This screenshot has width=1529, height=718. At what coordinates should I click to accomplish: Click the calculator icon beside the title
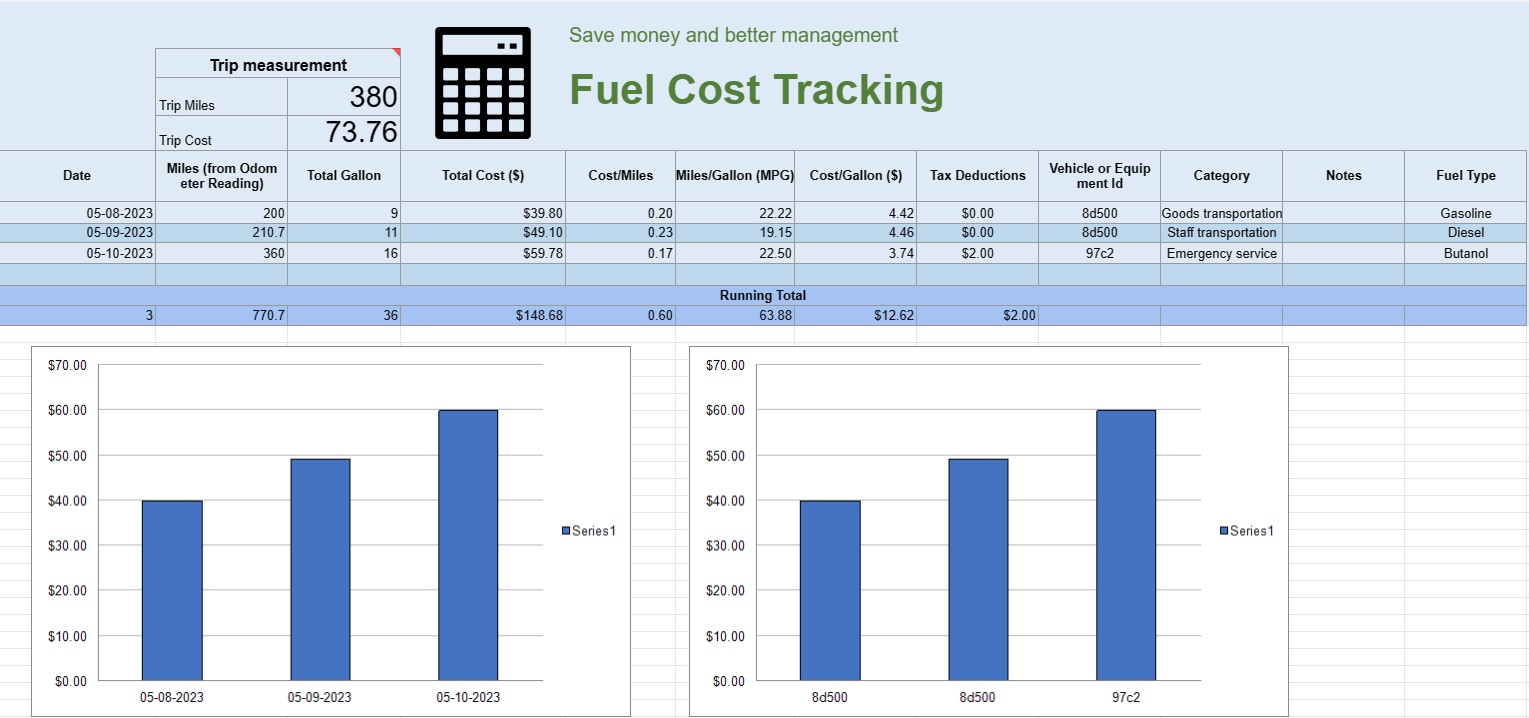point(482,82)
